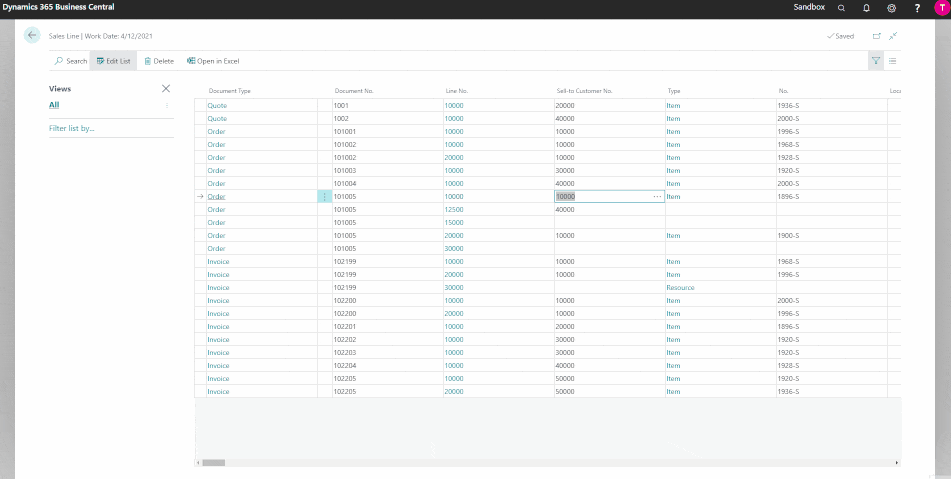Screen dimensions: 951x479
Task: Open row menu for order 101005
Action: pyautogui.click(x=324, y=196)
